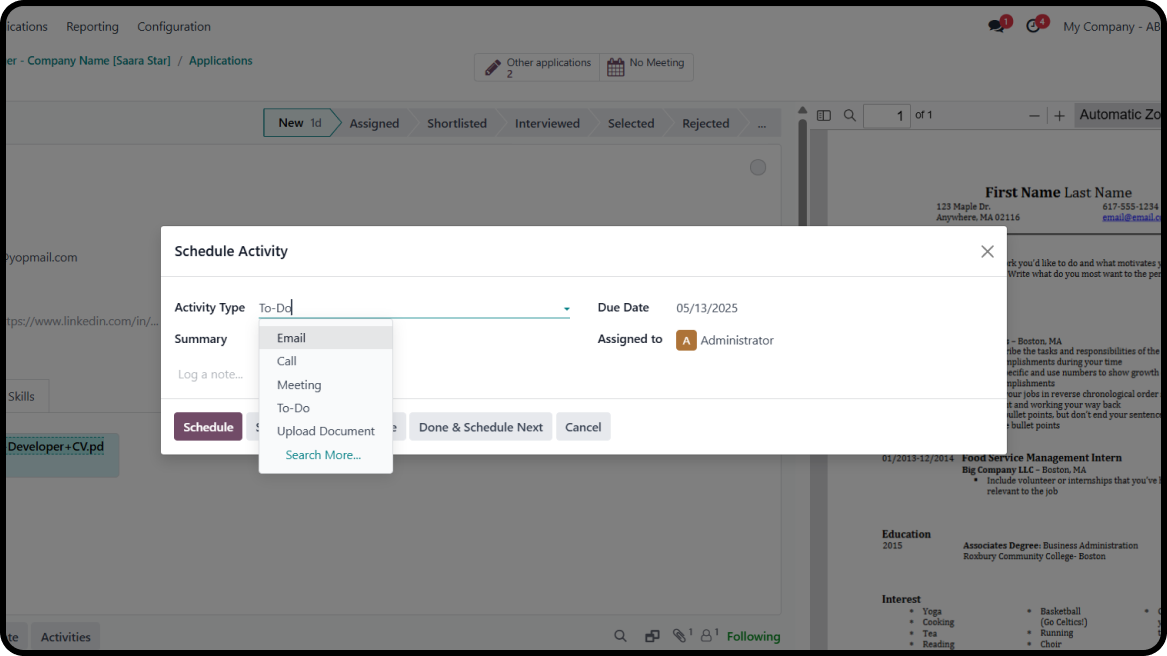The width and height of the screenshot is (1167, 656).
Task: Open the chat messages icon
Action: coord(997,26)
